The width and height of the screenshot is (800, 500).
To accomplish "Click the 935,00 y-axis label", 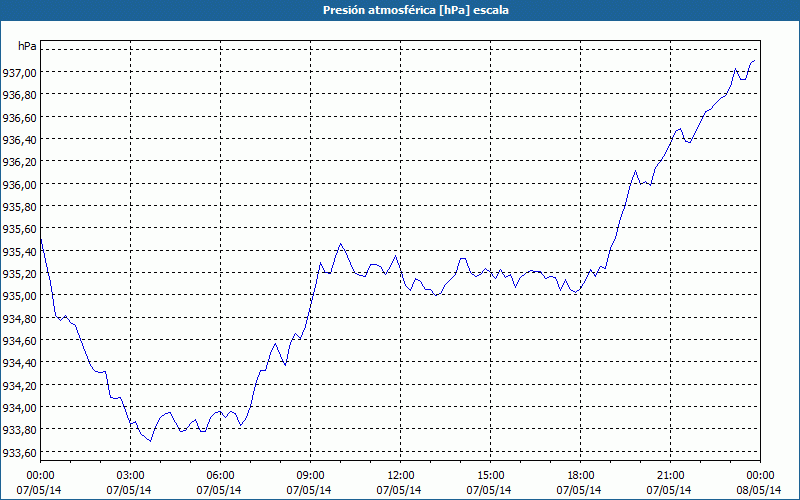I will (x=19, y=296).
